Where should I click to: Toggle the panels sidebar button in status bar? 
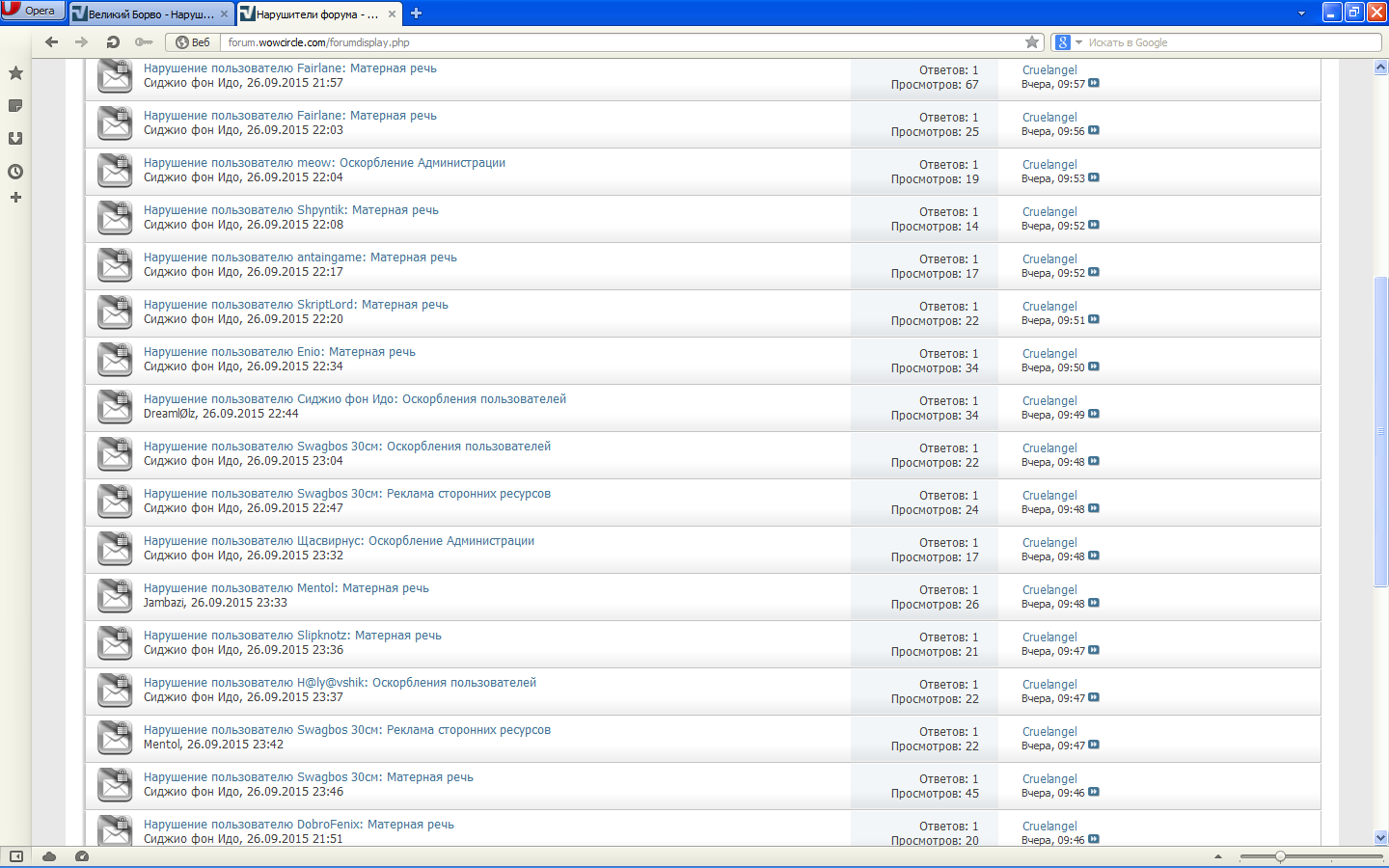(x=16, y=856)
